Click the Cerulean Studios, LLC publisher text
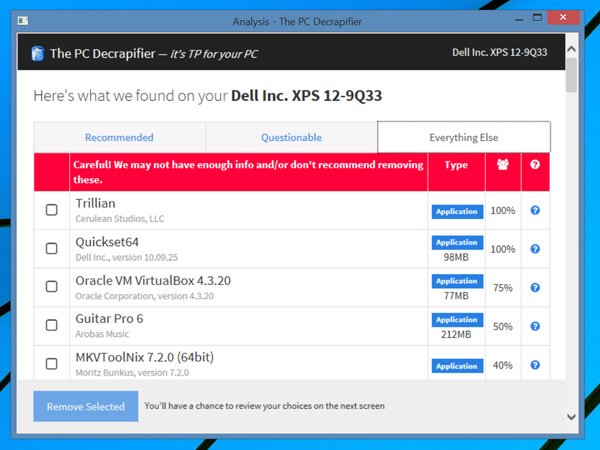 (x=120, y=219)
